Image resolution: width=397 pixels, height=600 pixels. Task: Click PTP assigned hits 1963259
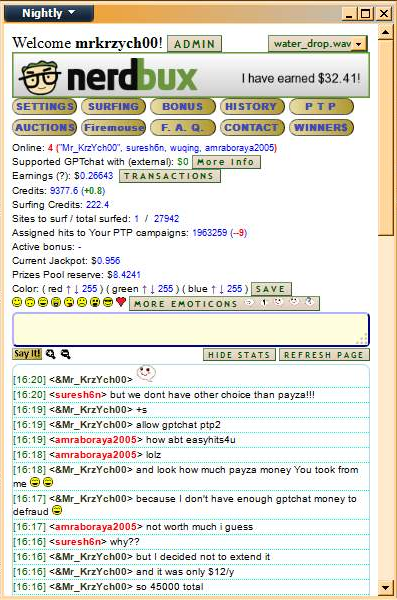[x=210, y=233]
